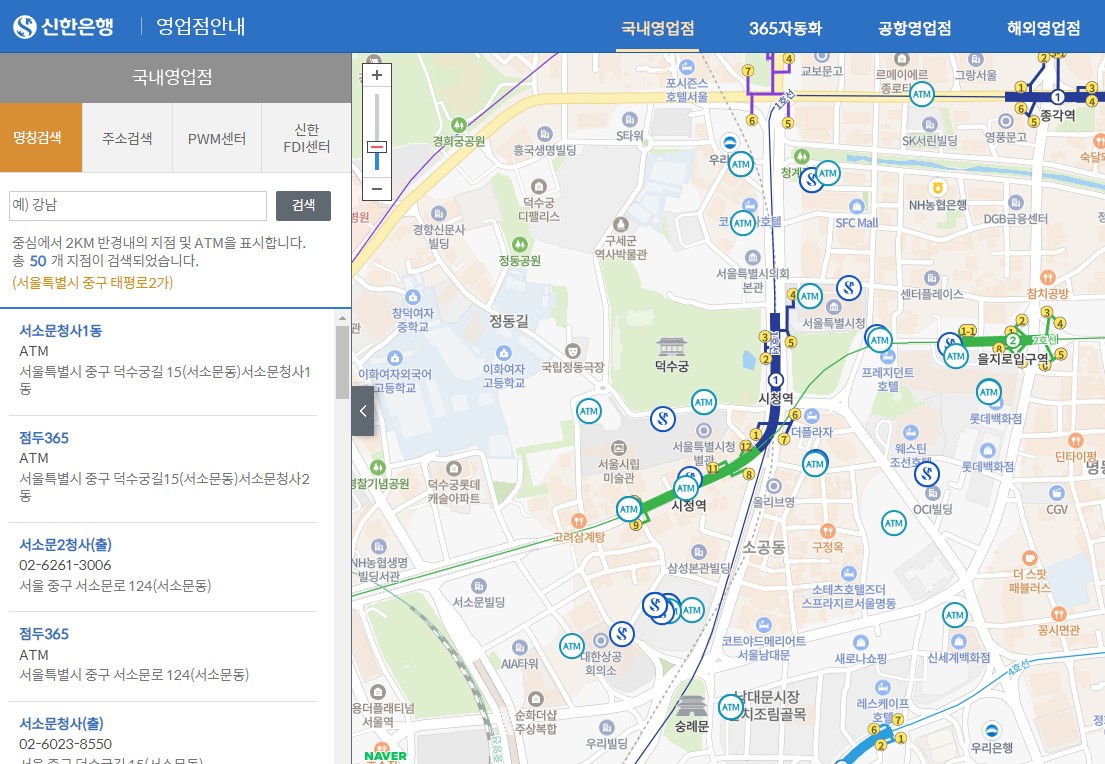Click the ATM icon near 시청역 station
Image resolution: width=1105 pixels, height=764 pixels.
[686, 487]
